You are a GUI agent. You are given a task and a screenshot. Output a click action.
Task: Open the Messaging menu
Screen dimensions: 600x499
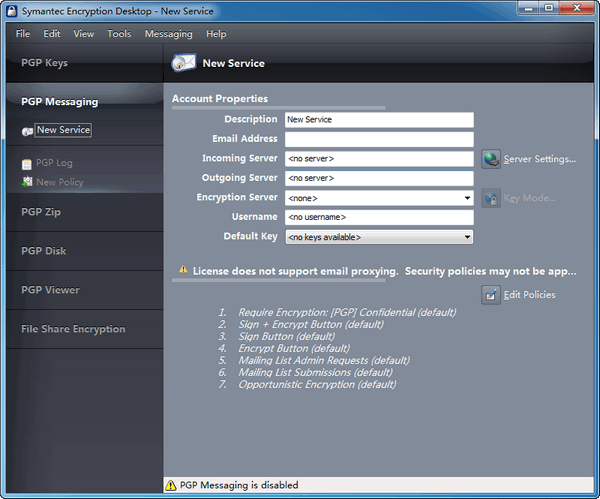pos(168,34)
